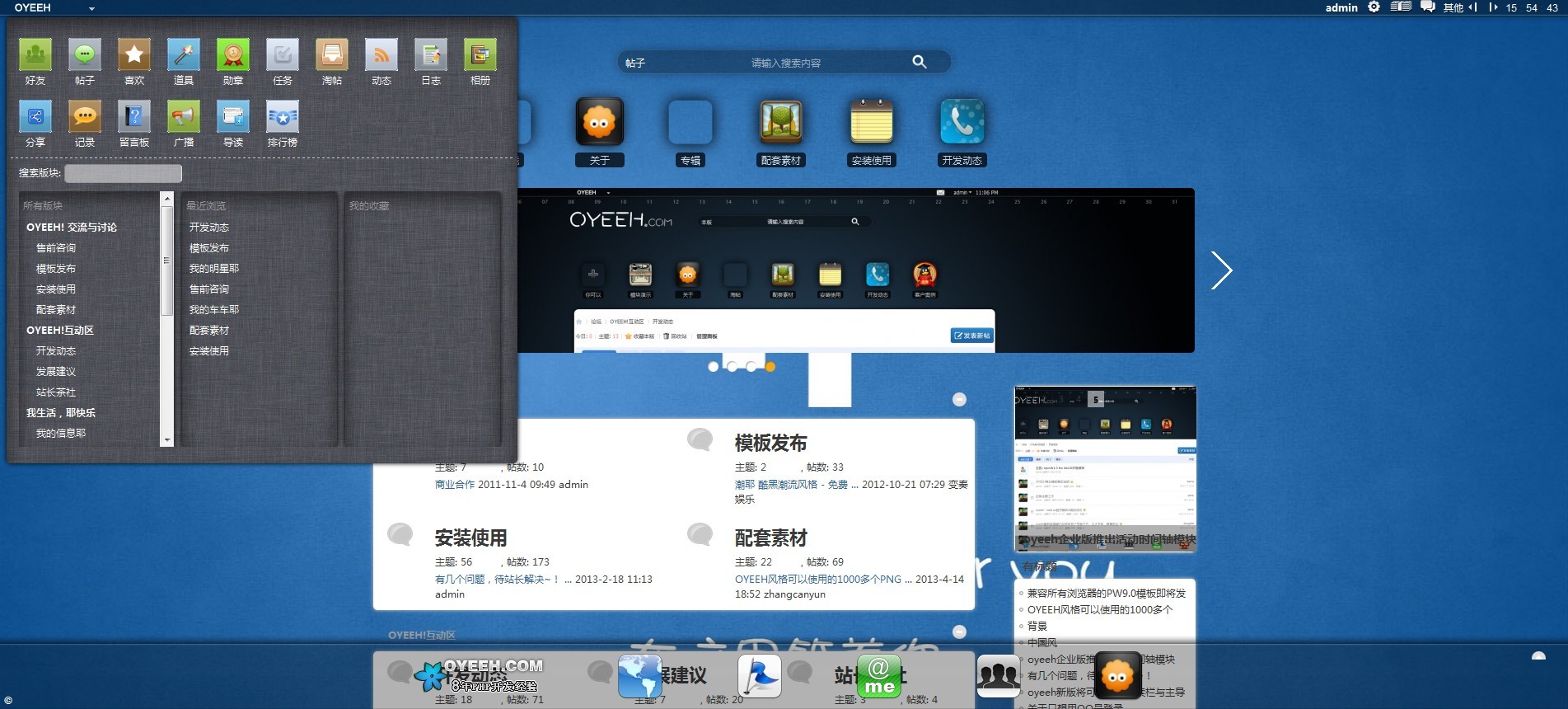1568x709 pixels.
Task: Click the forum list scrollbar down arrow
Action: point(167,441)
